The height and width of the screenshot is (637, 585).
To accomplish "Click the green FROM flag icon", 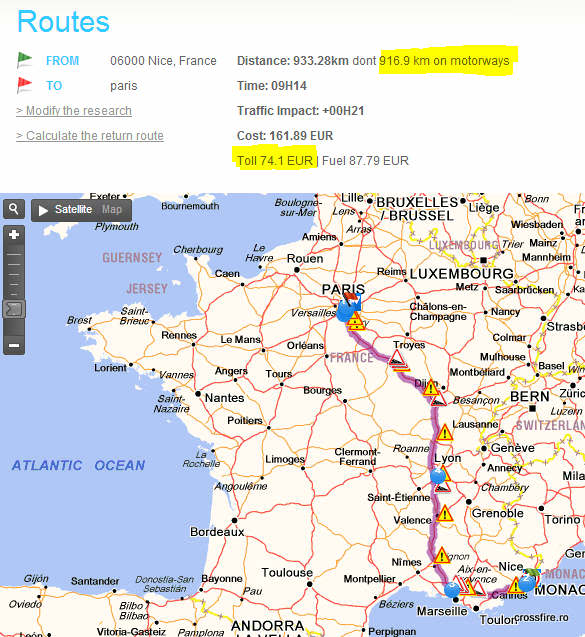I will pos(24,60).
